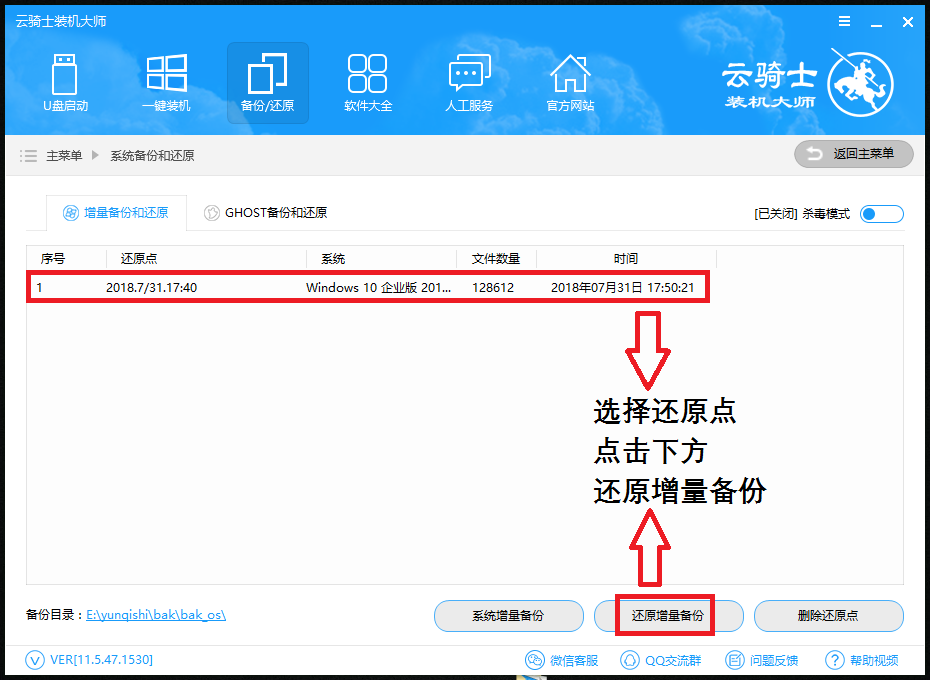Click the row number 1 cell
Viewport: 930px width, 680px height.
point(39,288)
